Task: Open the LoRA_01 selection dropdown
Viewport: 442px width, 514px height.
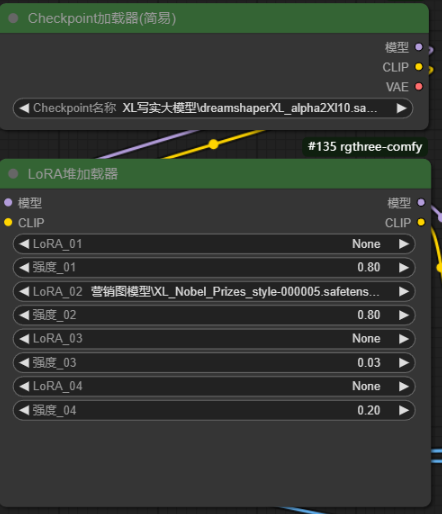Action: [x=214, y=244]
